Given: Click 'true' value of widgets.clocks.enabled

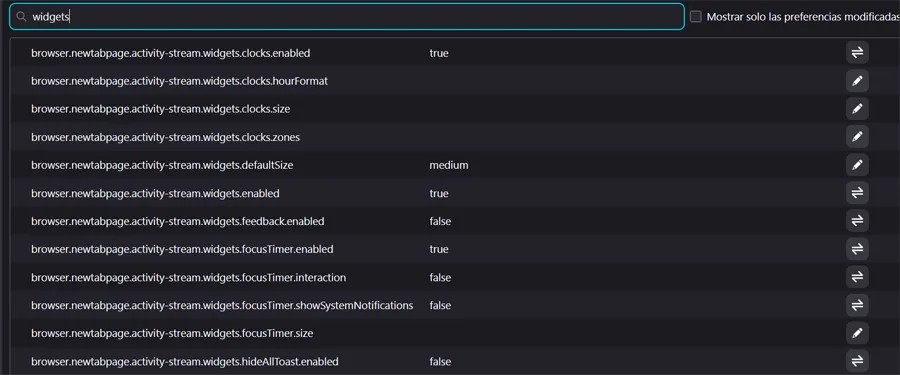Looking at the screenshot, I should pos(439,53).
